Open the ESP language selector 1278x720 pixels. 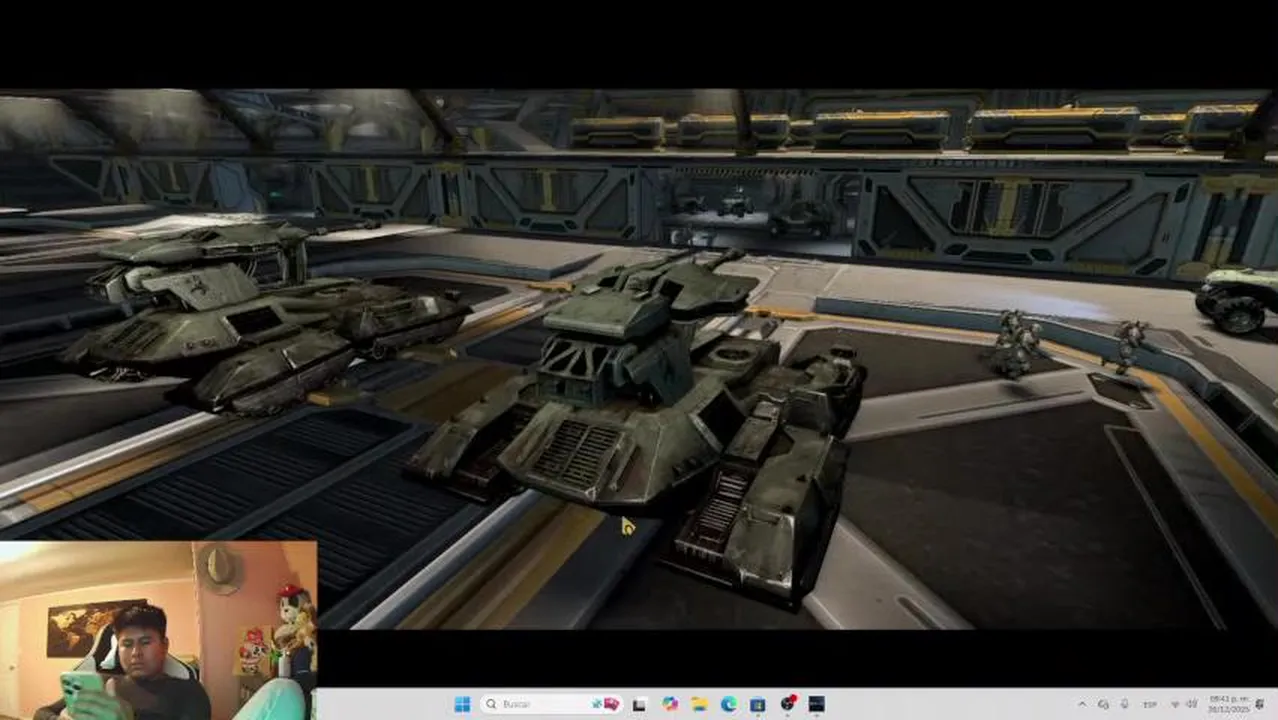tap(1150, 704)
